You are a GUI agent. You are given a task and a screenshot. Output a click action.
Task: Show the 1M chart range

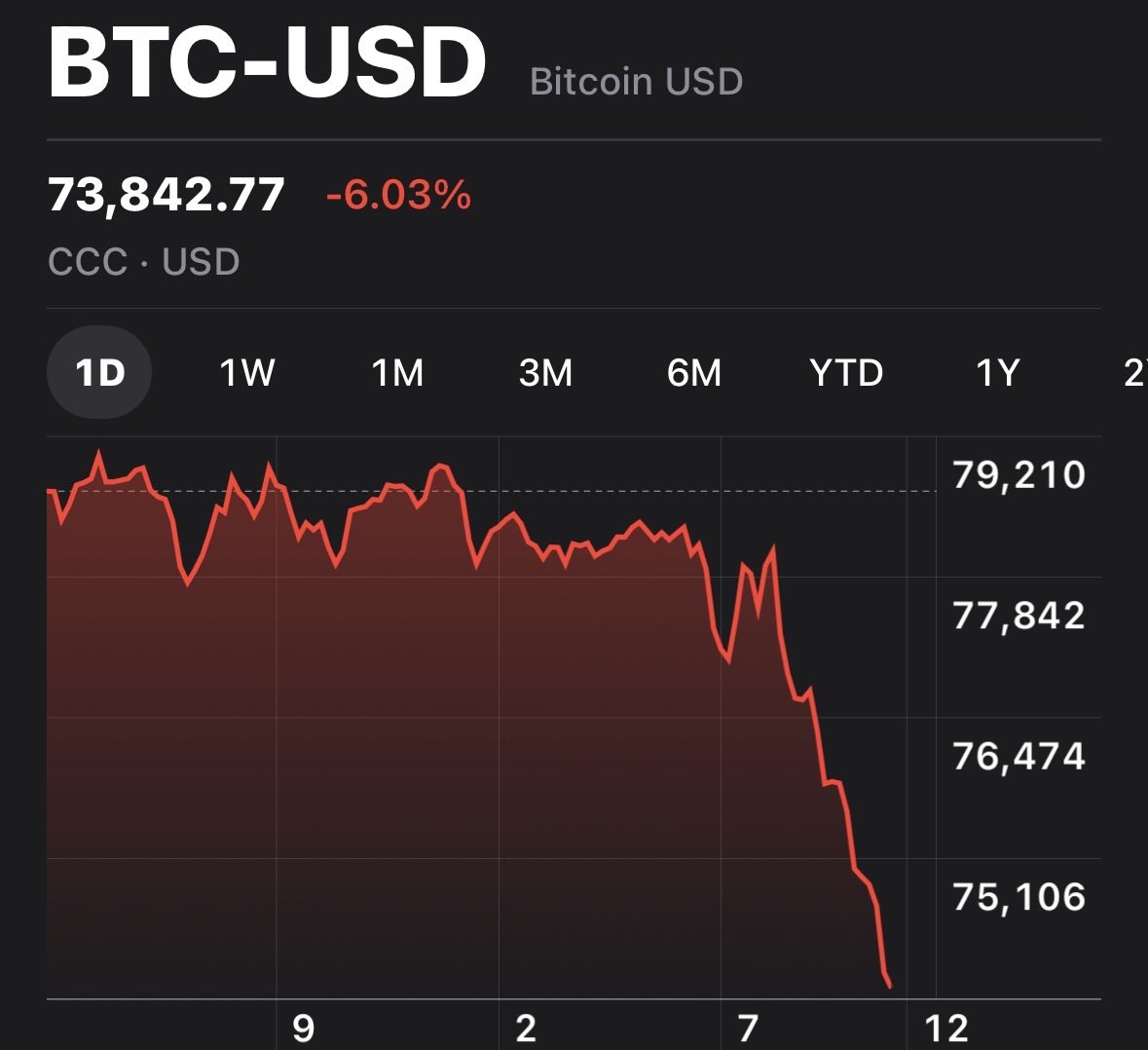[x=397, y=372]
